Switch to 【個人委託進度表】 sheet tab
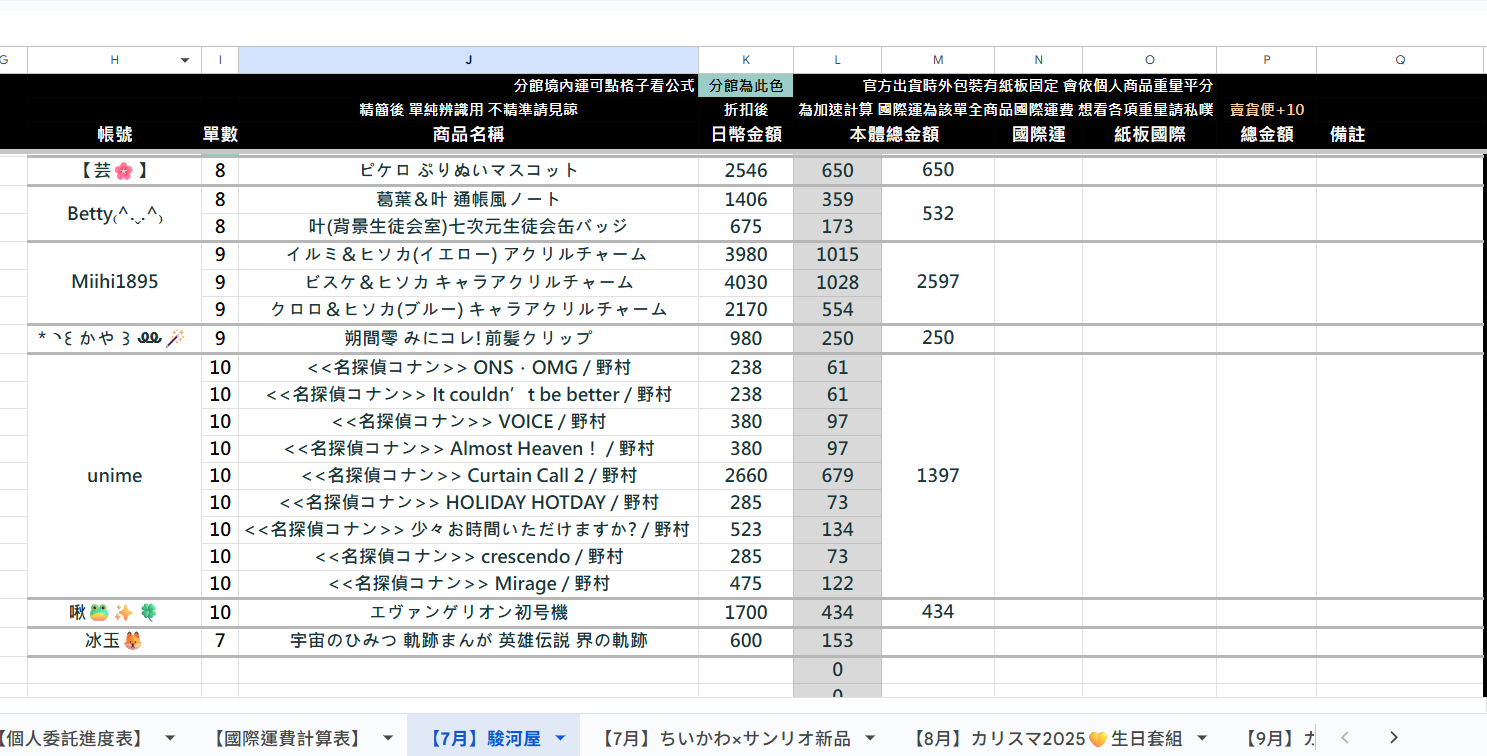 point(72,738)
